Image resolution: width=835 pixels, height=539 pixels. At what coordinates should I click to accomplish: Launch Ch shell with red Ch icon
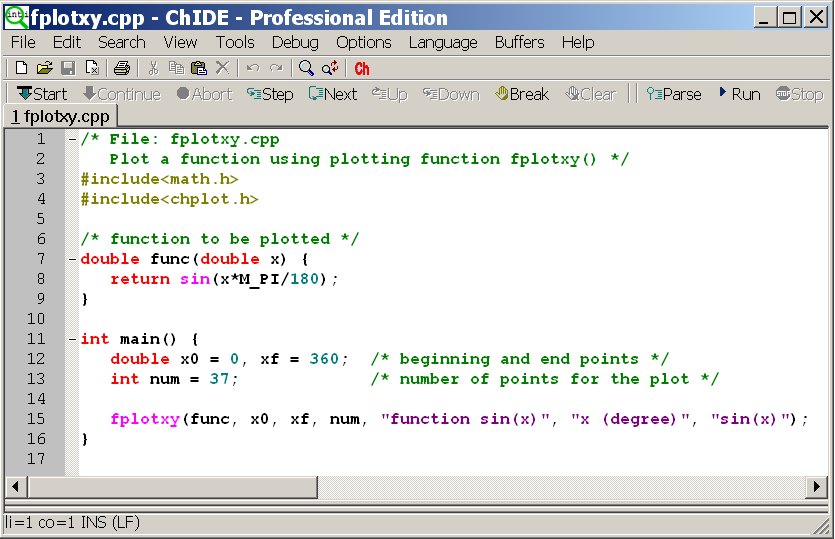362,69
